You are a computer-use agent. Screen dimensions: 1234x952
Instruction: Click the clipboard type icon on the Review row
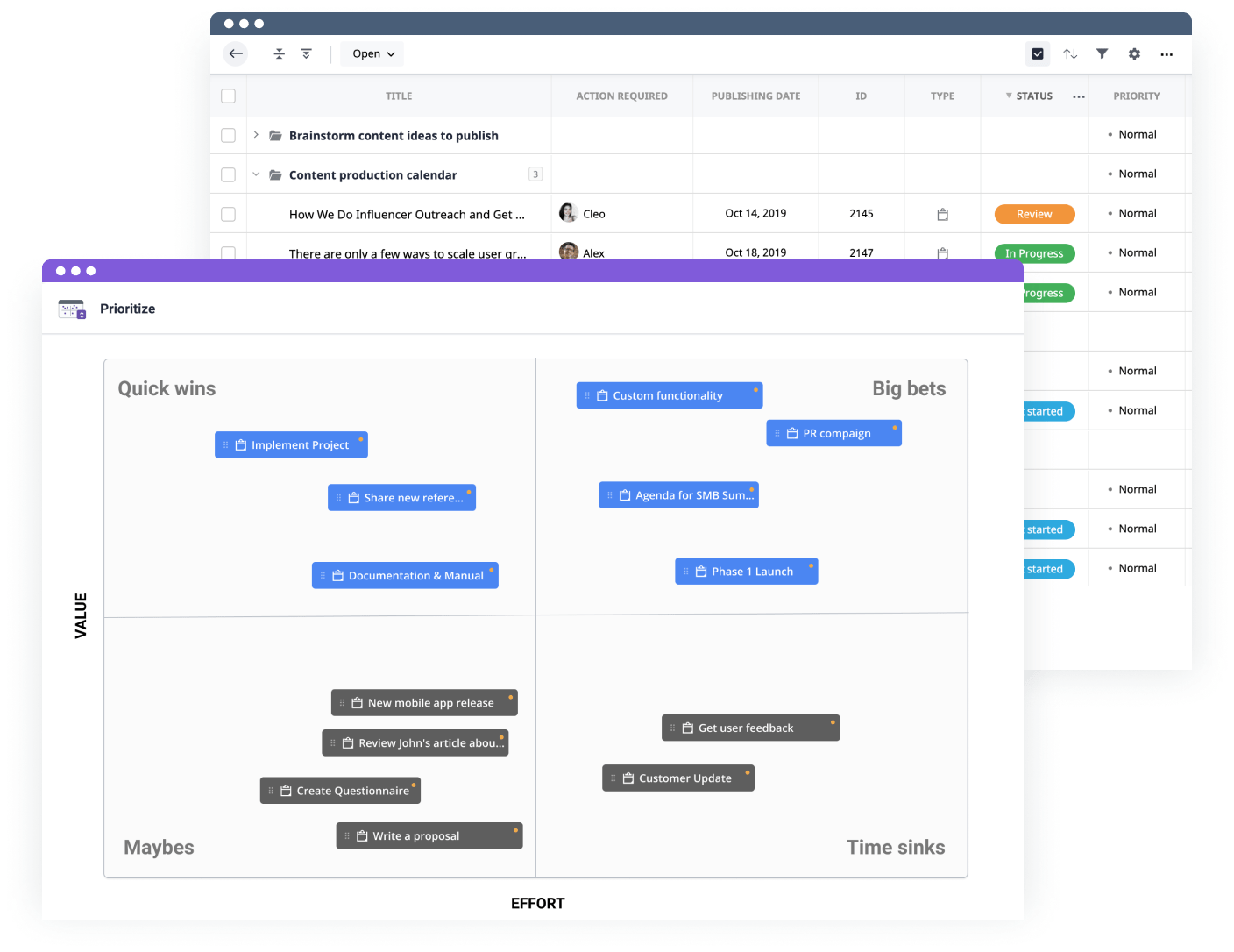pos(942,213)
